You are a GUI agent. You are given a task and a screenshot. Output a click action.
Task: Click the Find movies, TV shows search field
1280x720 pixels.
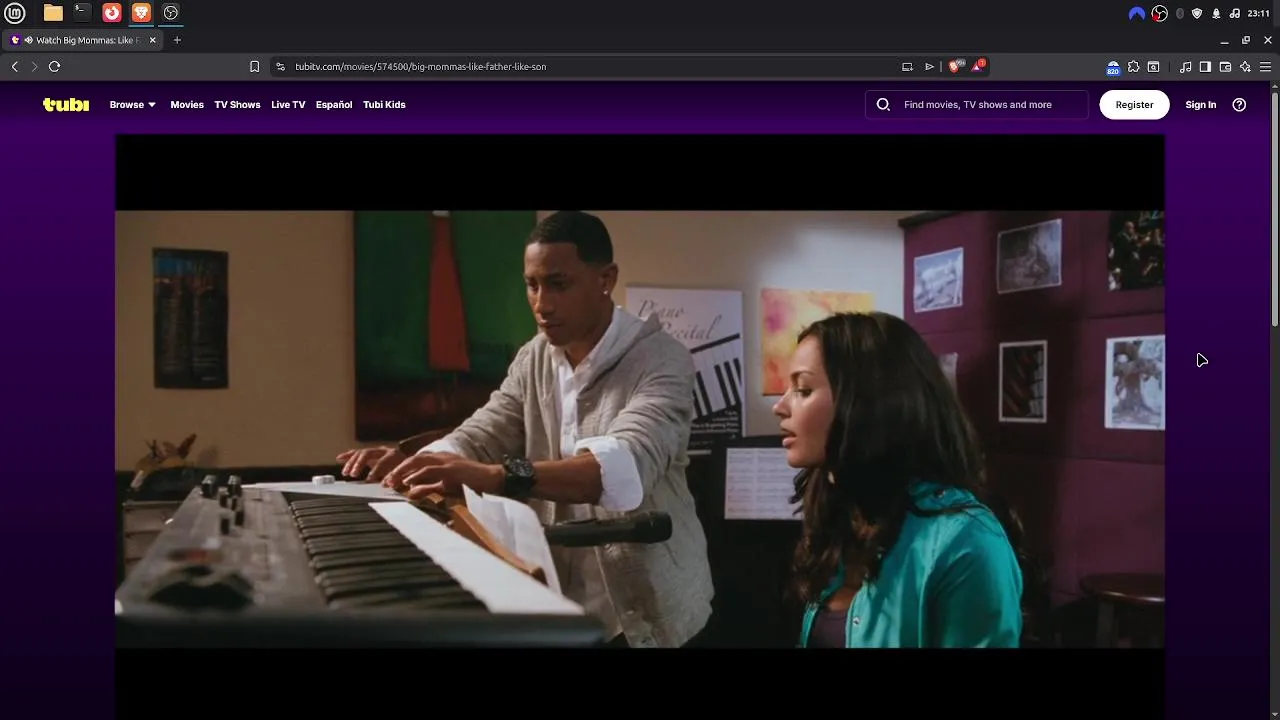coord(977,104)
